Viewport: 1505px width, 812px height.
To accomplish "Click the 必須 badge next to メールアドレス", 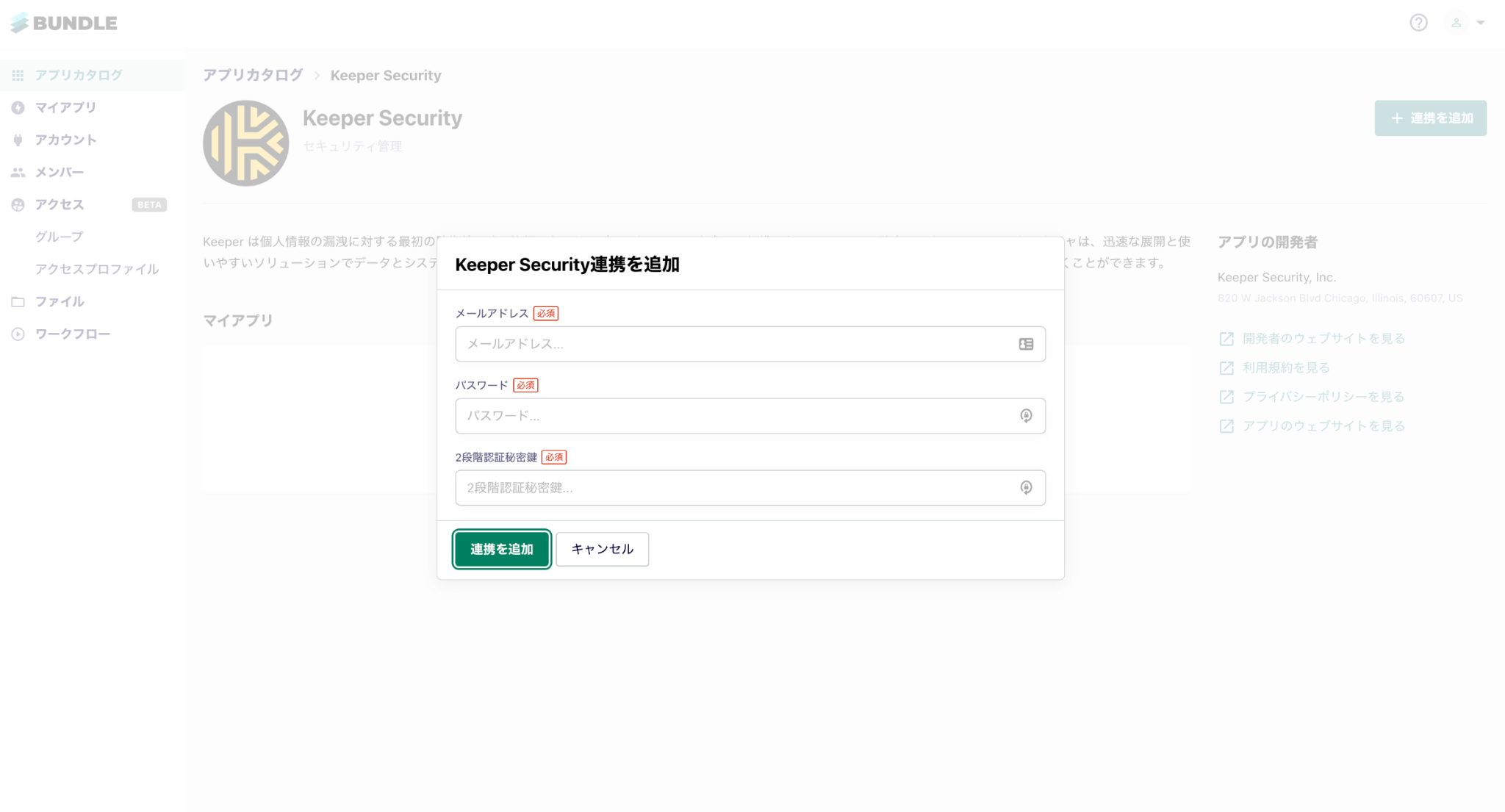I will (546, 314).
